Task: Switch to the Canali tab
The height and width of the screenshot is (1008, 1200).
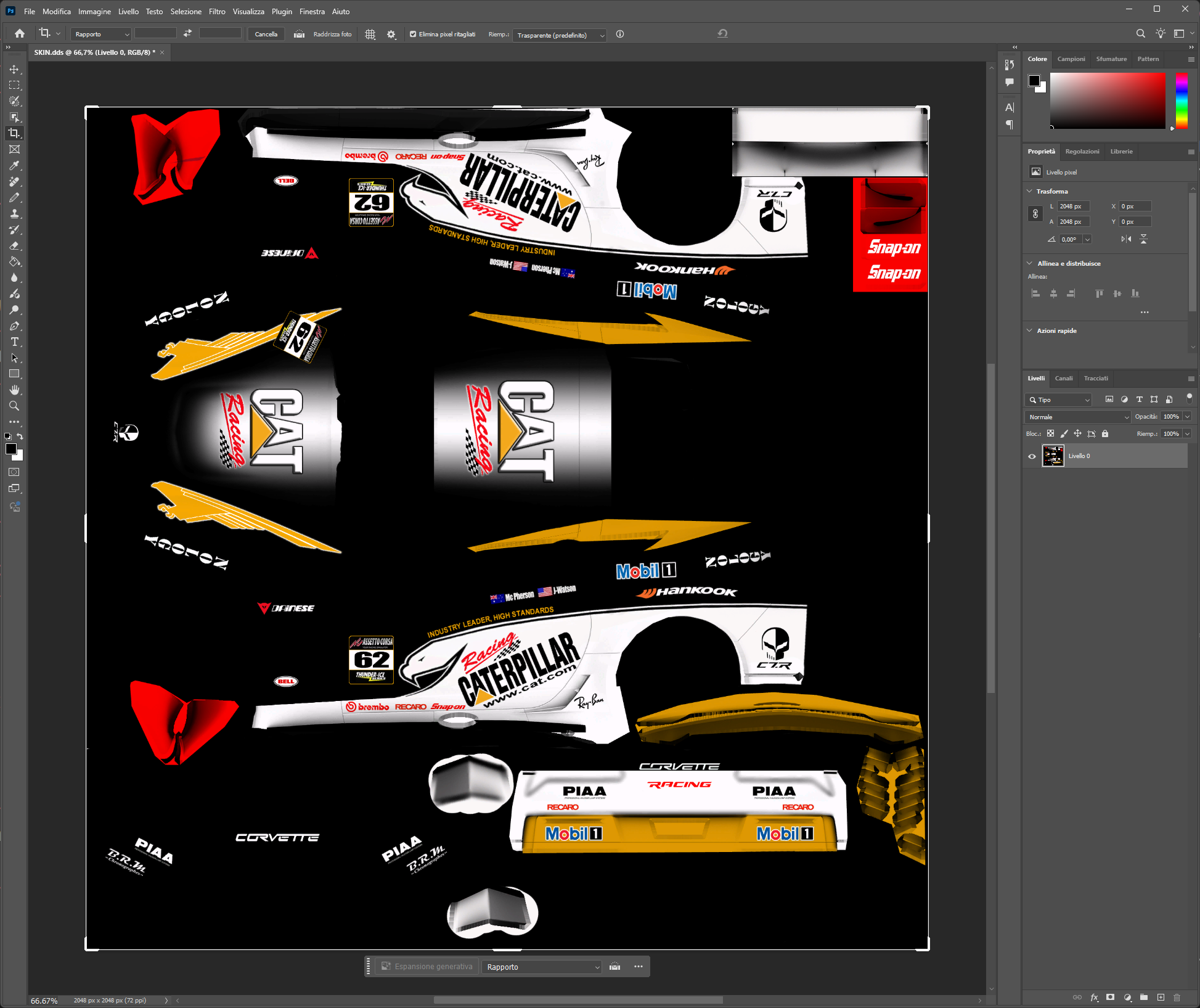Action: (1063, 379)
